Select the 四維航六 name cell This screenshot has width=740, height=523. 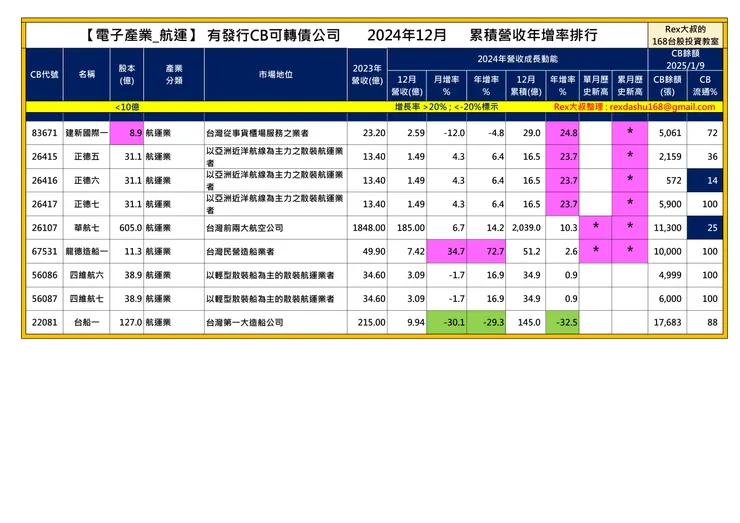tap(86, 275)
